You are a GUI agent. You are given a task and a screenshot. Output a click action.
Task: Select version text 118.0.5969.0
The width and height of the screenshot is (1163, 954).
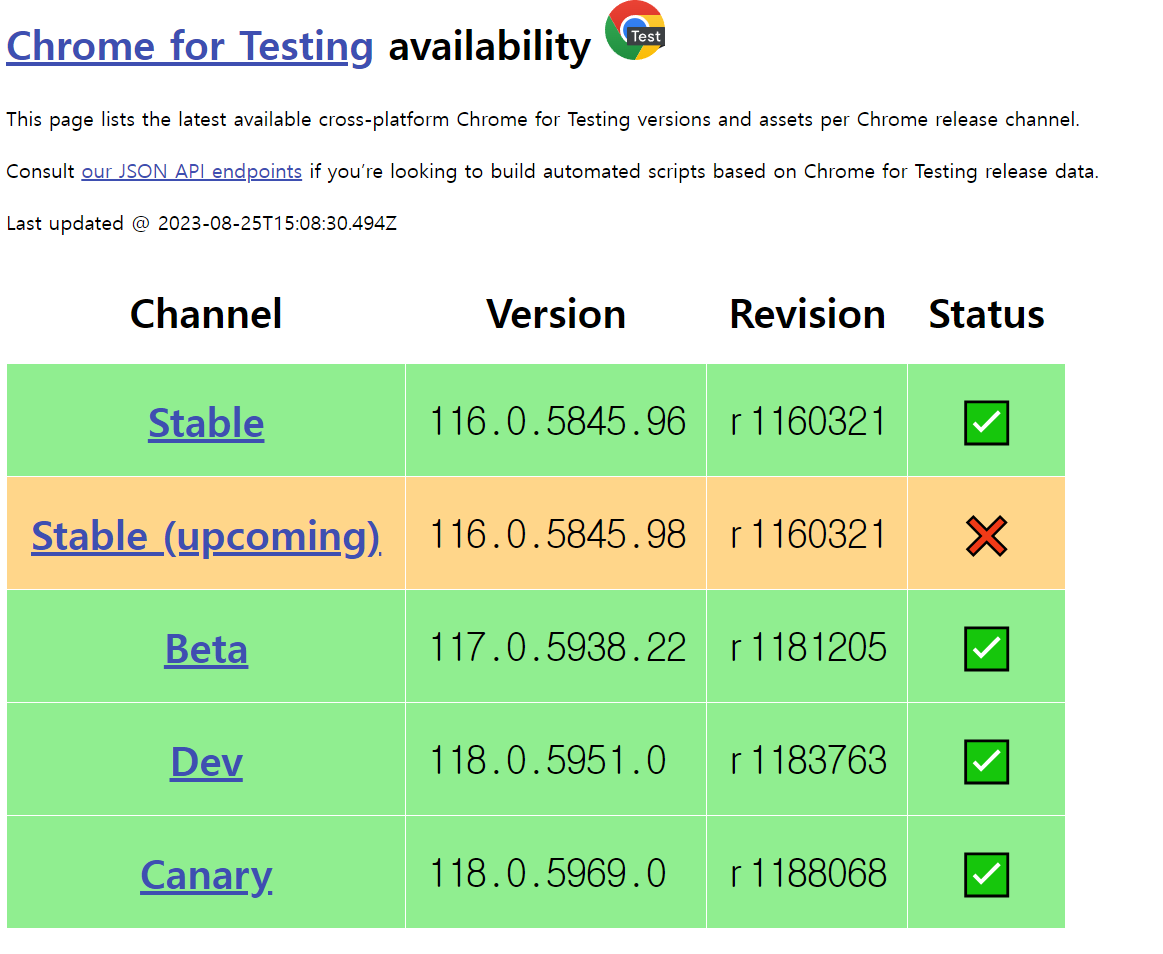(547, 873)
